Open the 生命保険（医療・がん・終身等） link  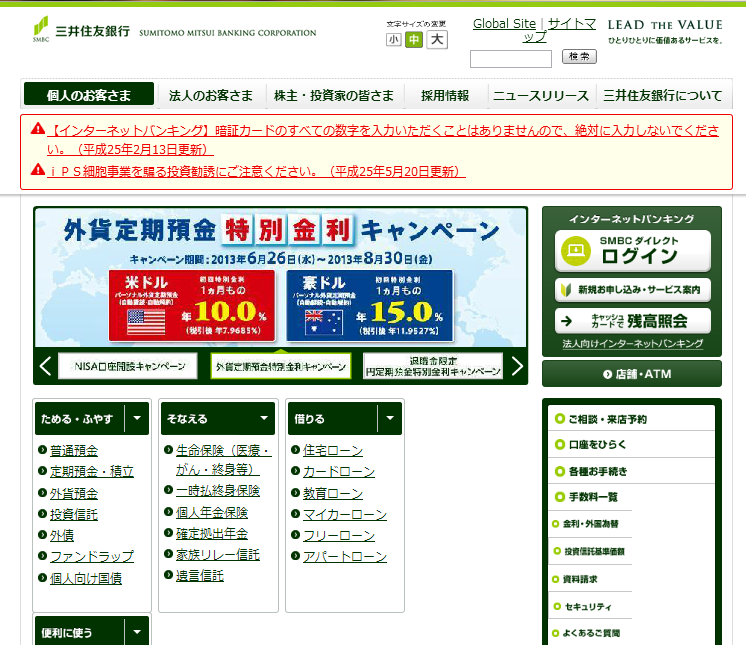pos(224,459)
